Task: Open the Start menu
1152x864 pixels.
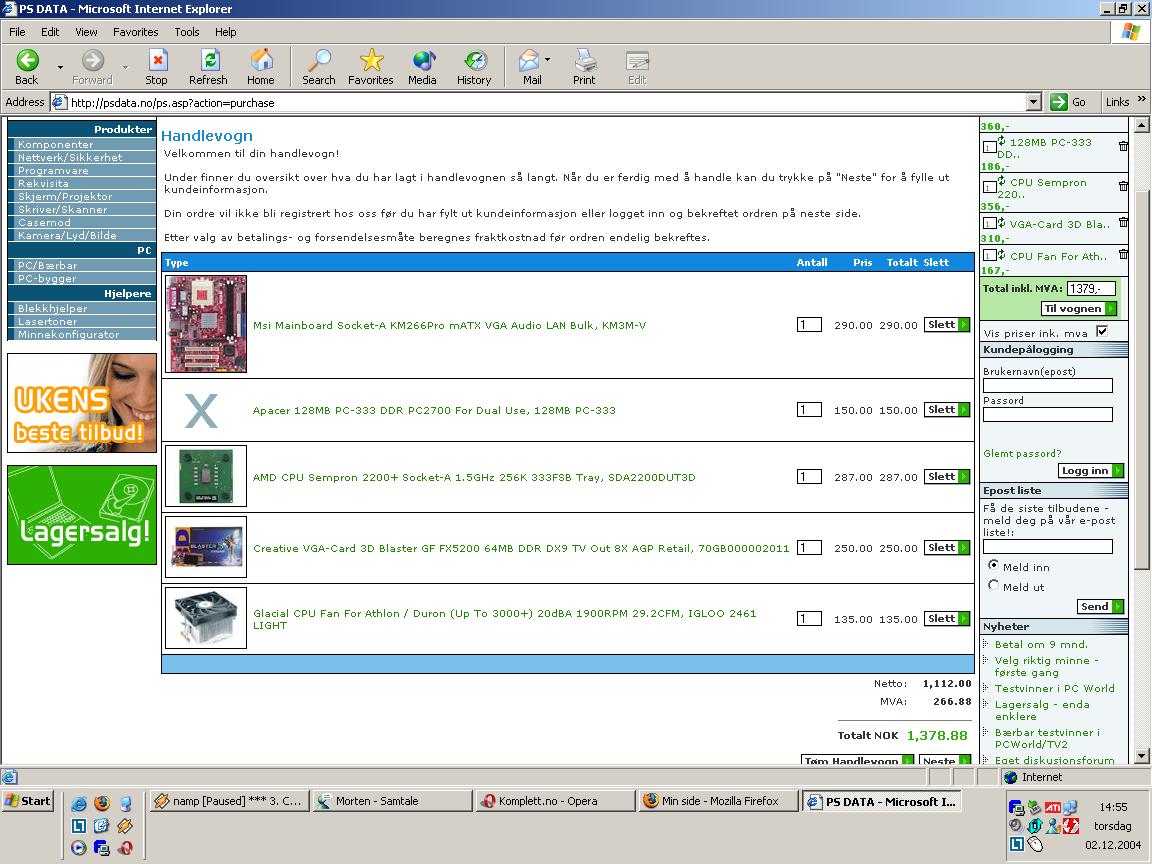Action: [x=27, y=801]
